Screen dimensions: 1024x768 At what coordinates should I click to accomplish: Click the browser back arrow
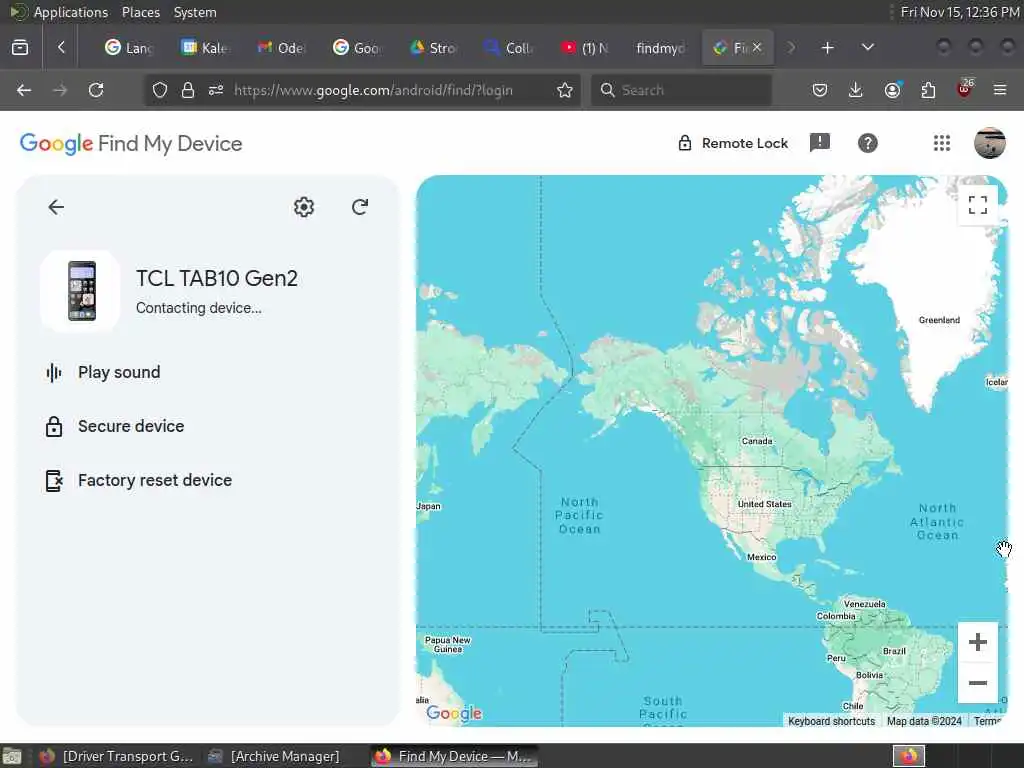pos(24,90)
